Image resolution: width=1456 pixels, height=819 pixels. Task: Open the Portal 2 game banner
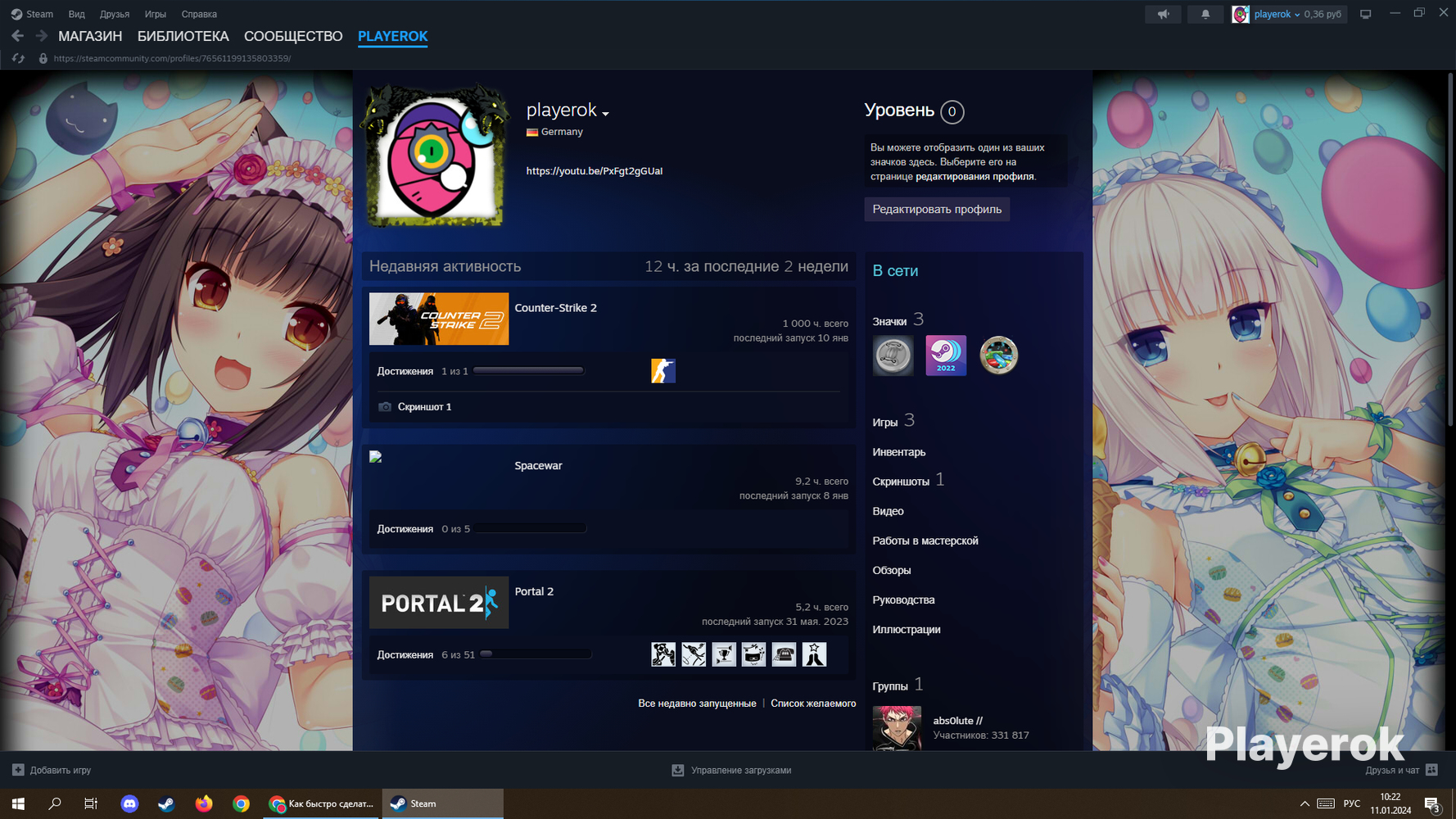pos(439,603)
